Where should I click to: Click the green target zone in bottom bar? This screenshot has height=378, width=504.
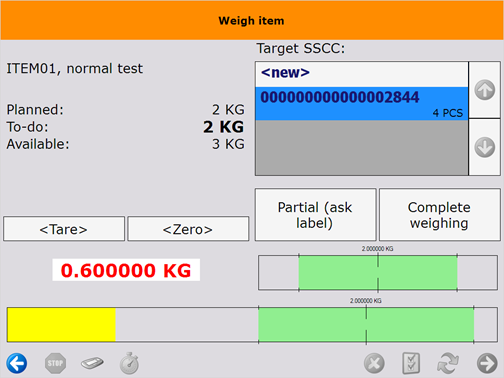pyautogui.click(x=366, y=325)
